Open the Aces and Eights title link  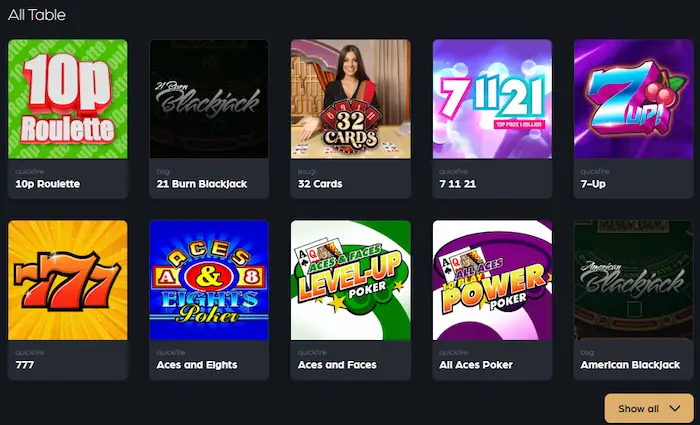click(197, 365)
